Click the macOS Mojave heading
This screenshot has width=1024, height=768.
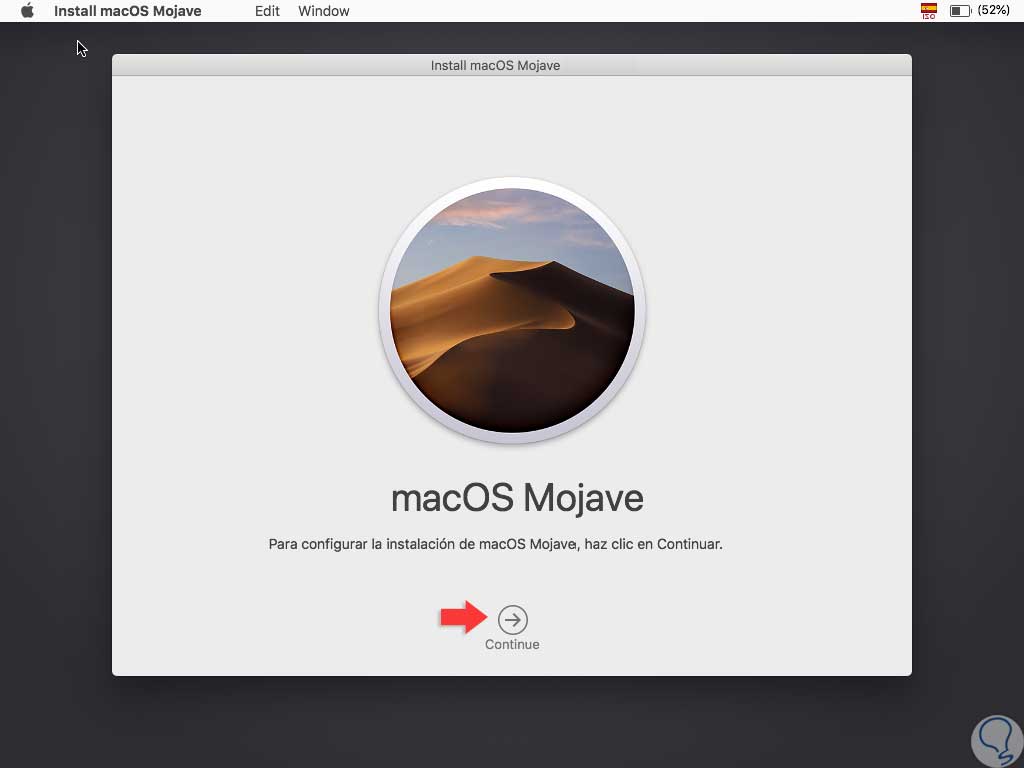517,498
